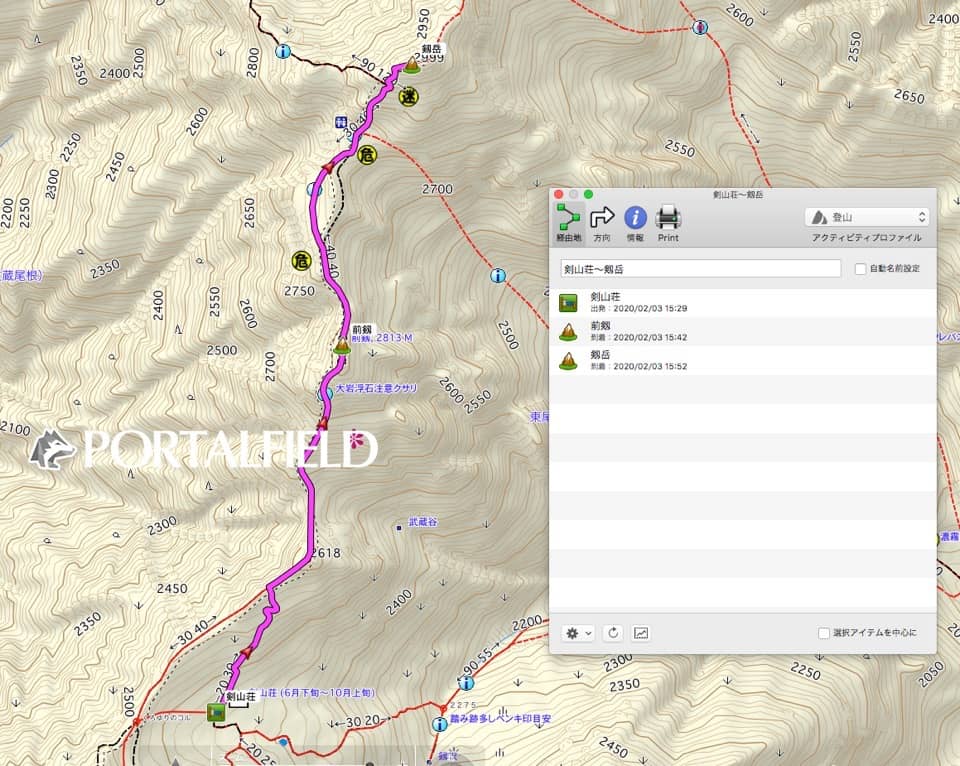Click the 前剱 mountain icon in waypoint list

[569, 331]
